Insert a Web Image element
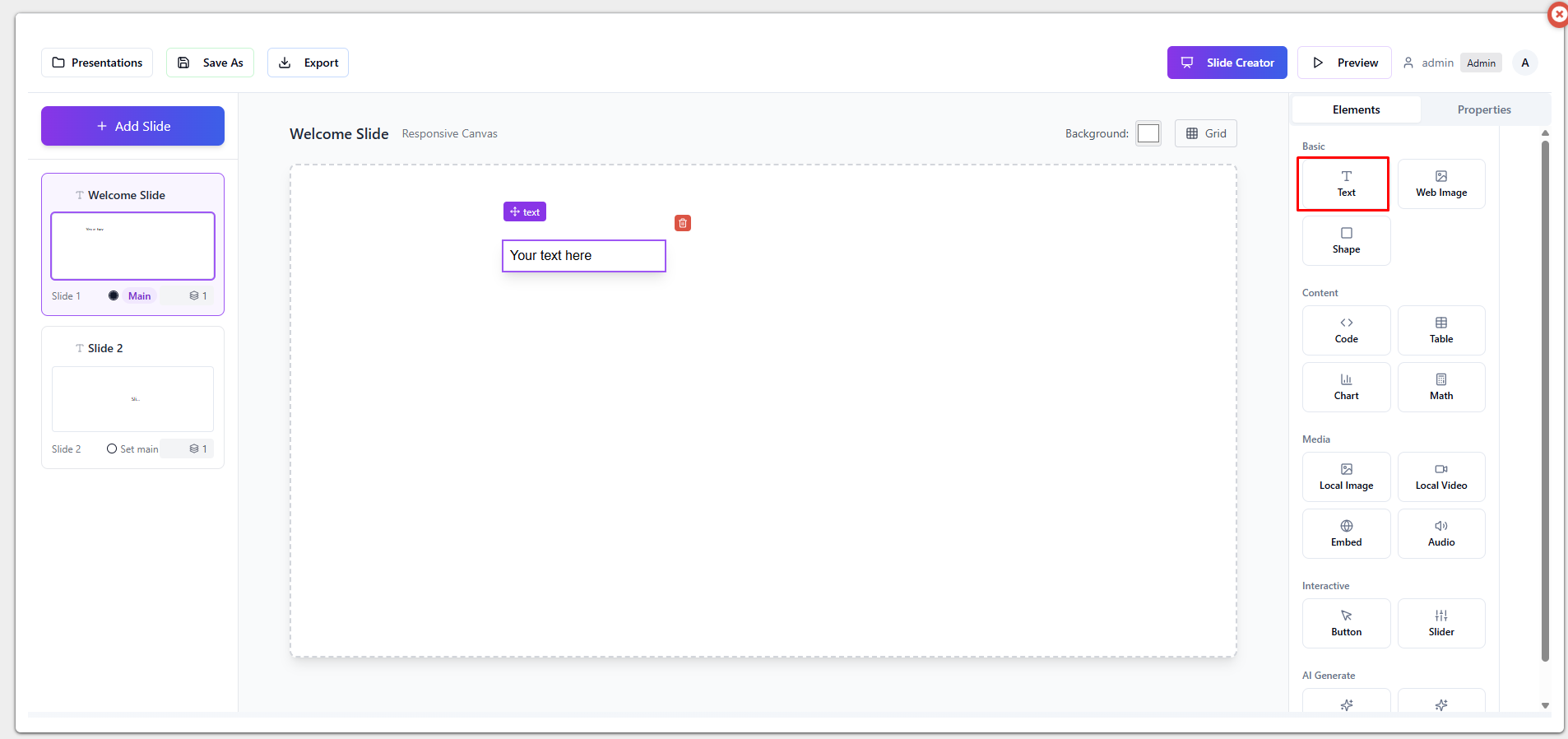Viewport: 1568px width, 739px height. [x=1440, y=184]
